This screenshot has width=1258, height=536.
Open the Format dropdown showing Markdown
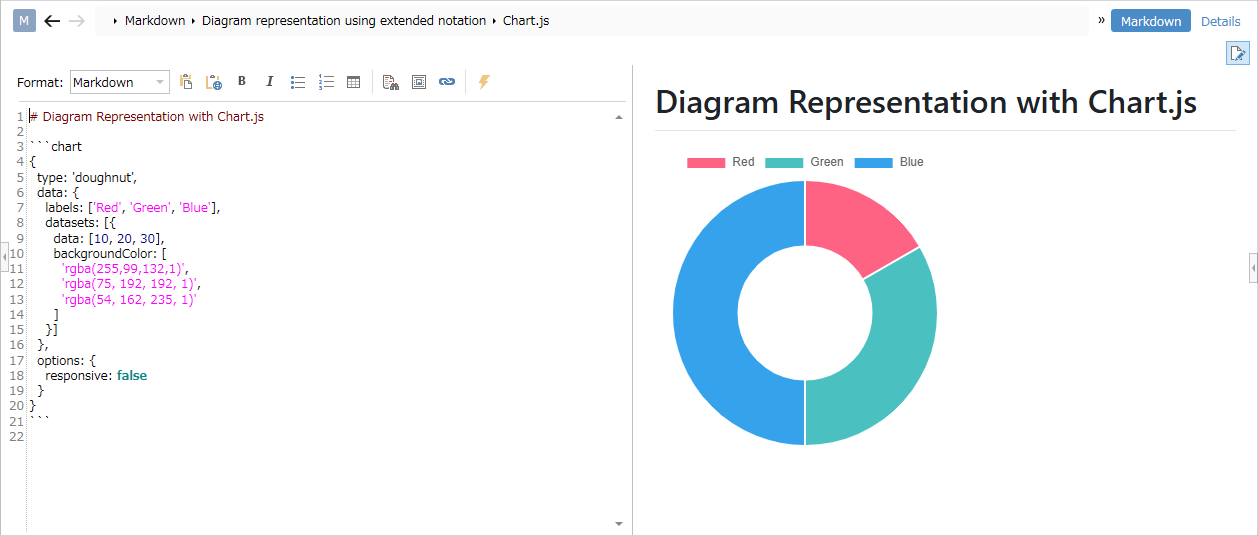pos(120,82)
